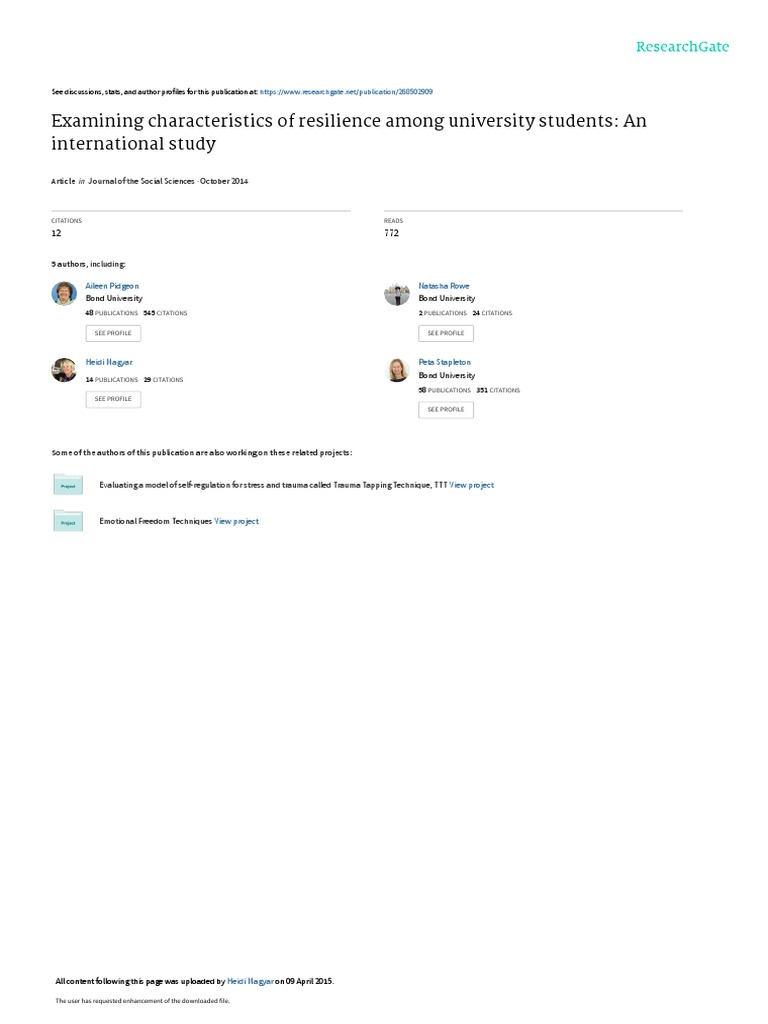
Task: Click See Profile button under Heidi Nagyar
Action: point(113,399)
